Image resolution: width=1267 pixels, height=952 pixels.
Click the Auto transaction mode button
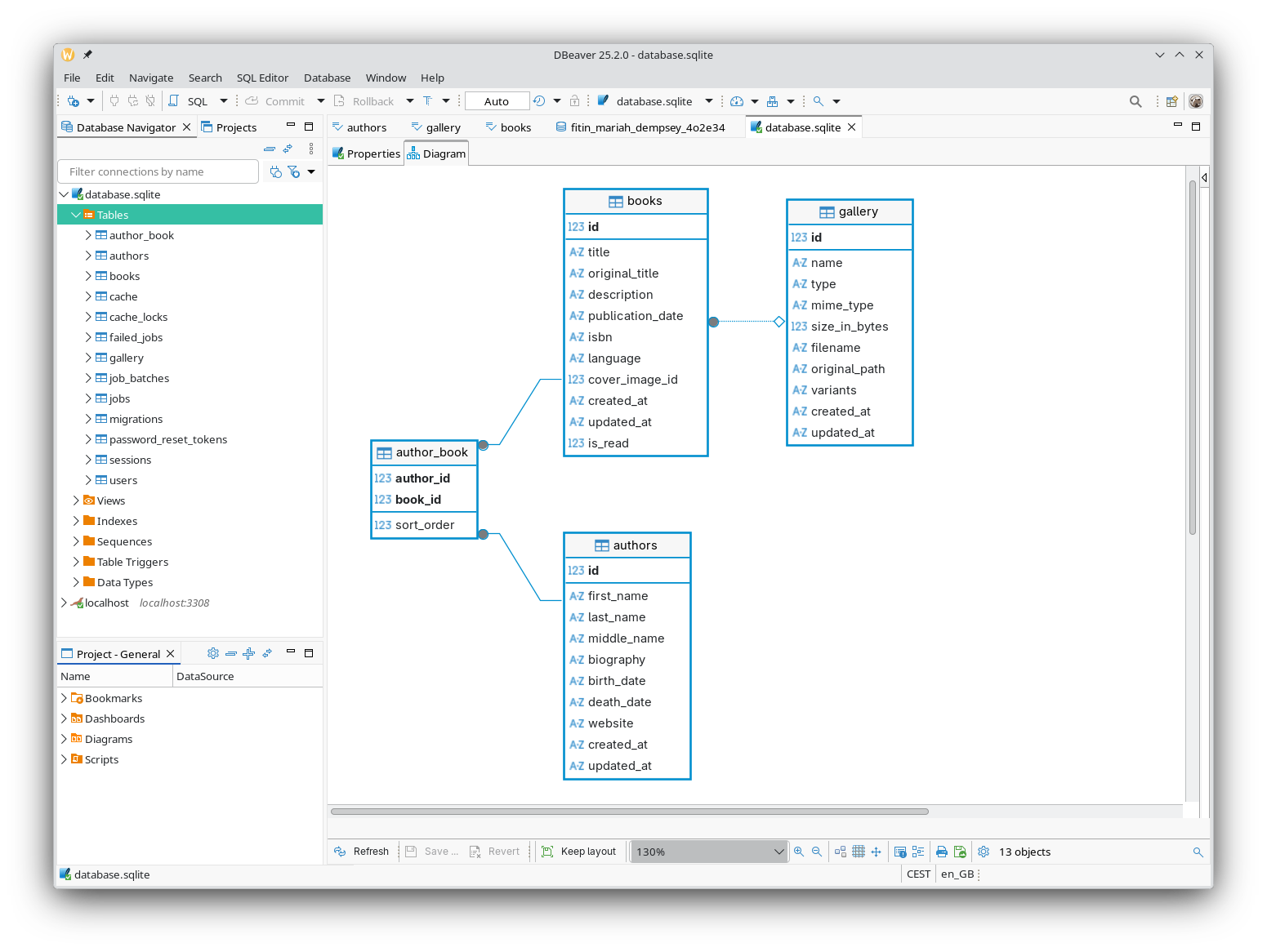click(x=497, y=101)
